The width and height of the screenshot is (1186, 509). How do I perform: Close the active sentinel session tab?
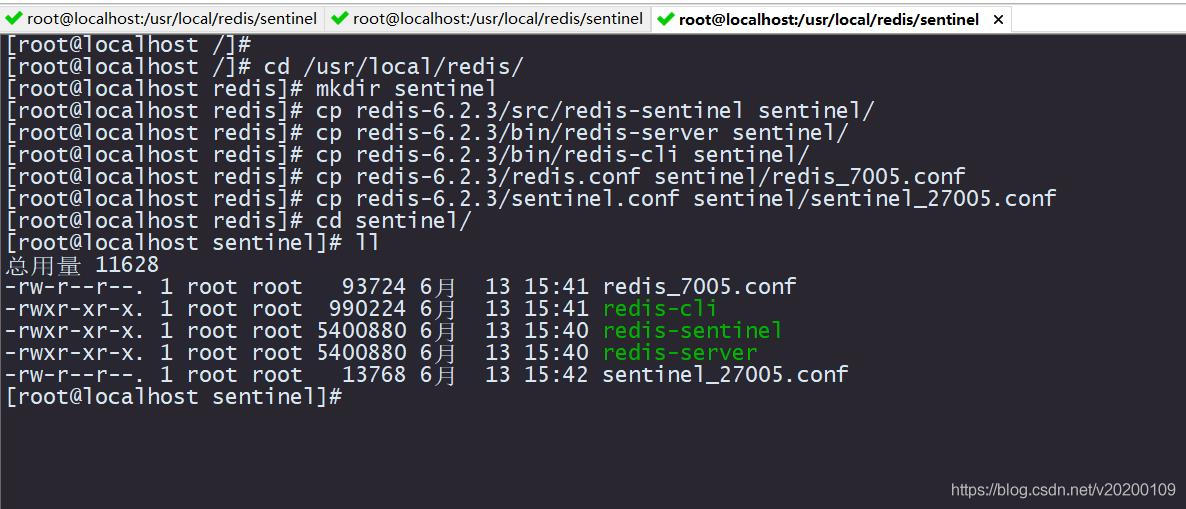pyautogui.click(x=998, y=20)
